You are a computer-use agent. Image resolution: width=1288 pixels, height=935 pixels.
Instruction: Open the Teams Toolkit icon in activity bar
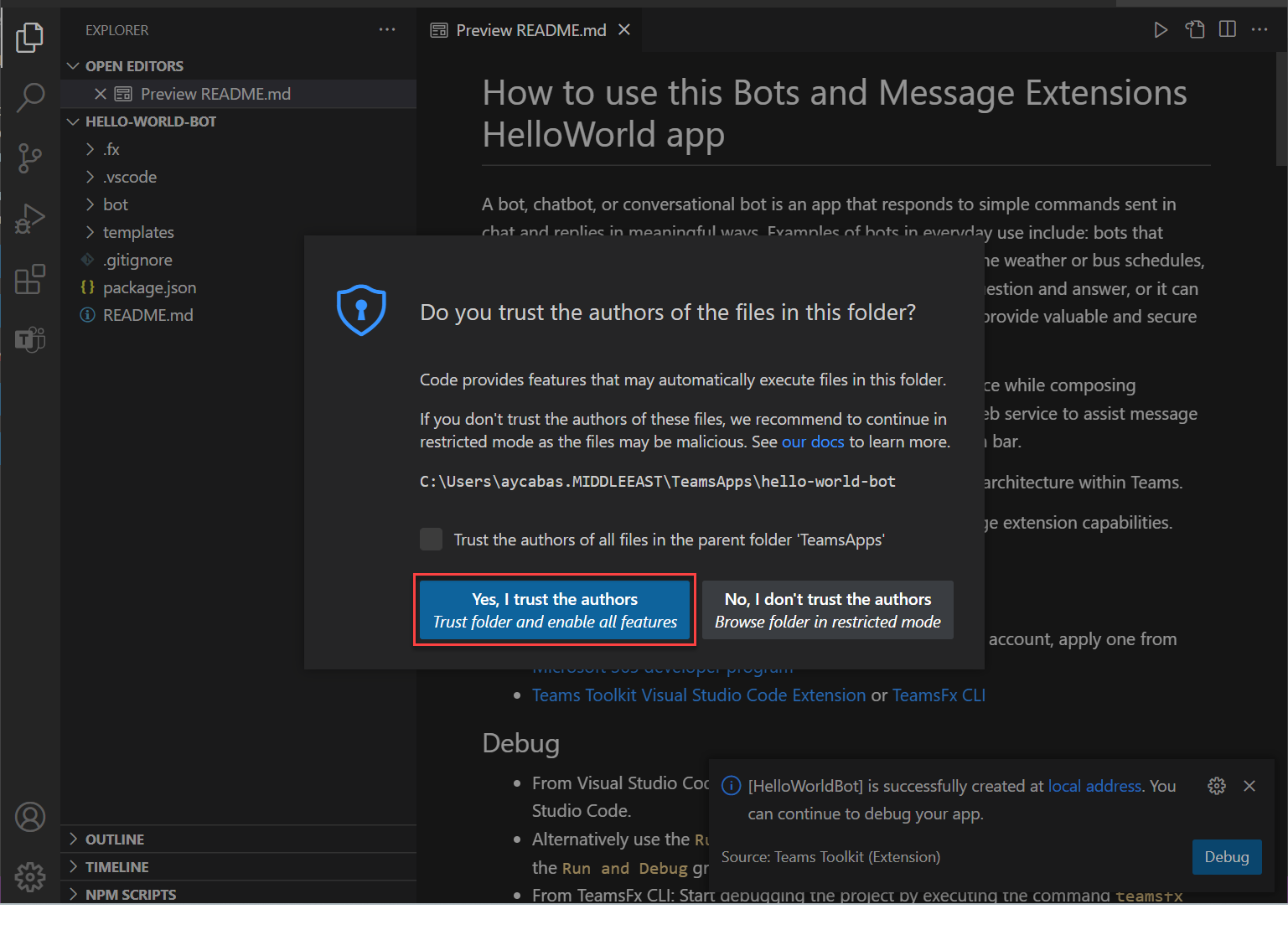[x=30, y=339]
